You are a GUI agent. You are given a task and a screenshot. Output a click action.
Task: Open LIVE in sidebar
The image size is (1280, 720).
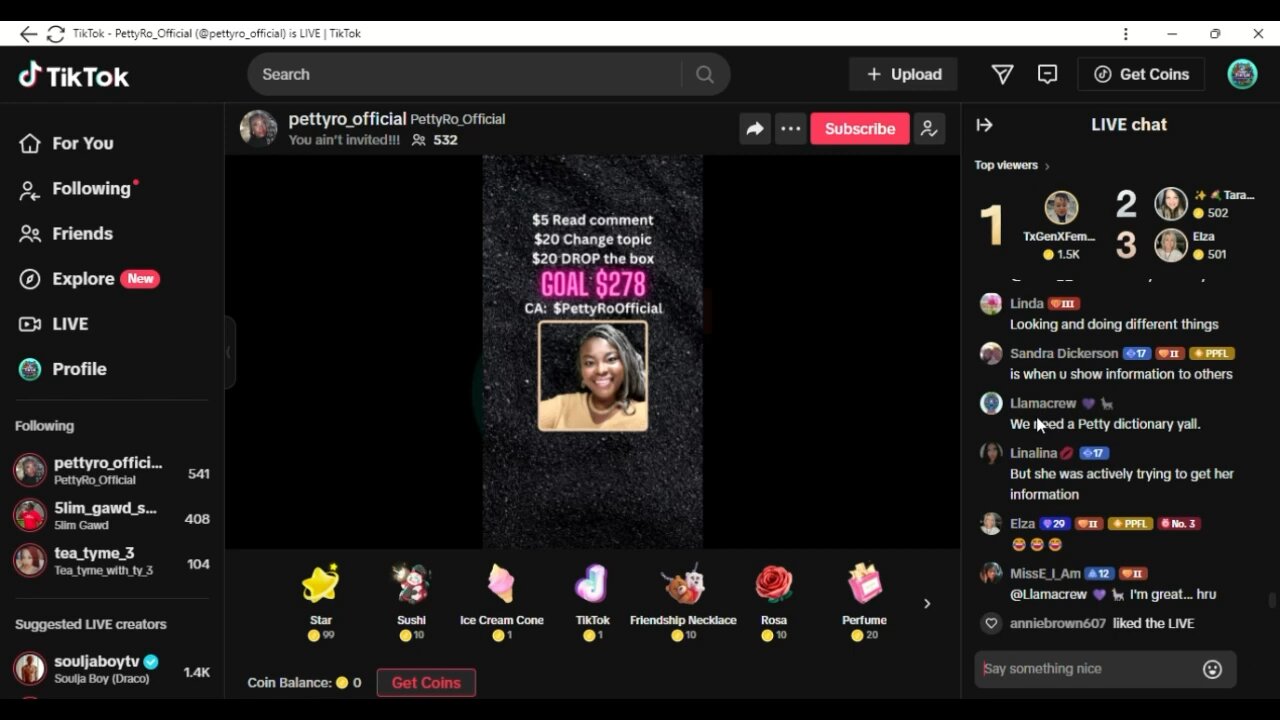coord(54,324)
